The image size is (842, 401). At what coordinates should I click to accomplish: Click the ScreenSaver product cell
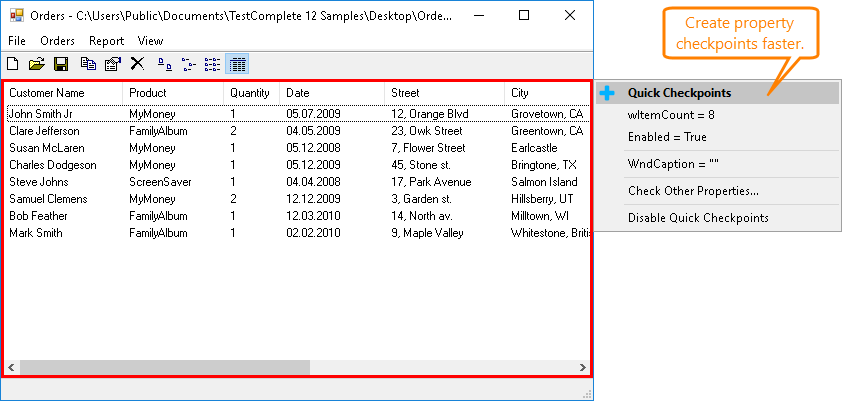160,182
